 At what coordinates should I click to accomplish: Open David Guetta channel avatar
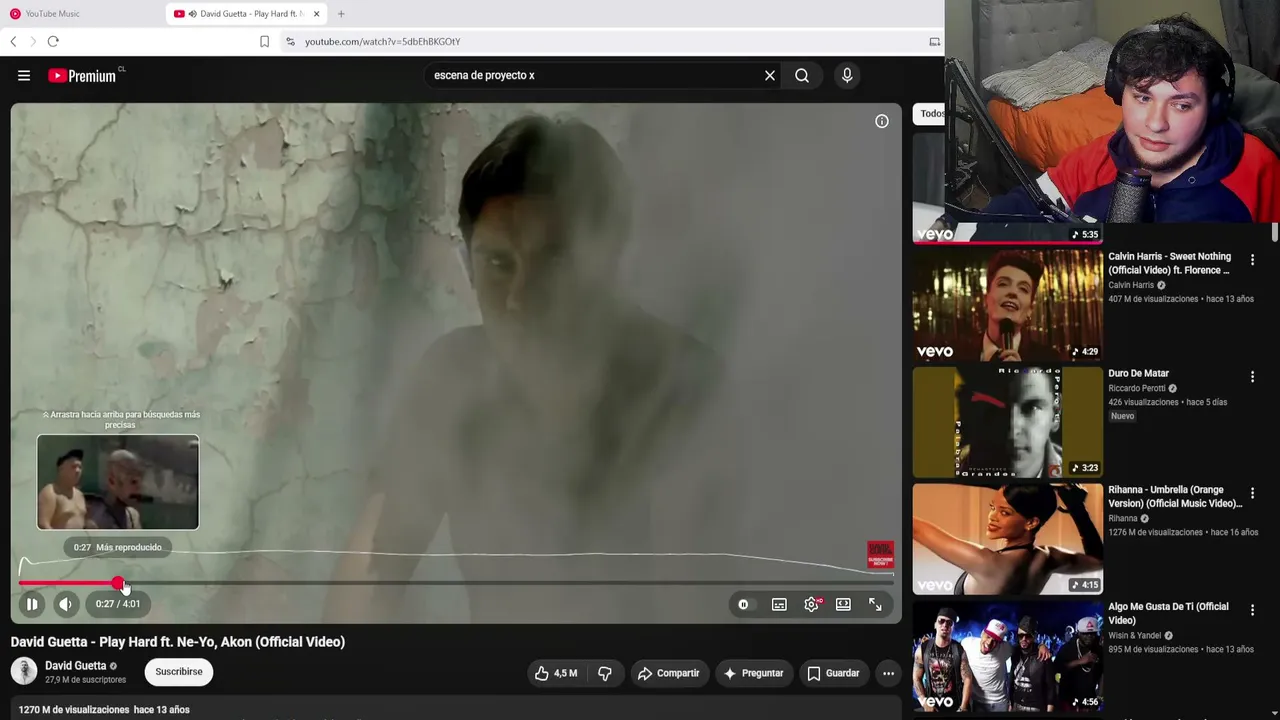24,671
